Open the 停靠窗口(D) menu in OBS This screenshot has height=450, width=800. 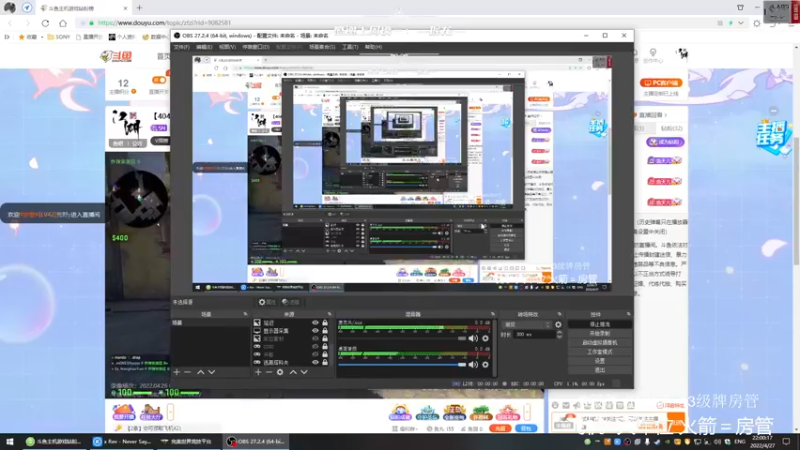[256, 47]
